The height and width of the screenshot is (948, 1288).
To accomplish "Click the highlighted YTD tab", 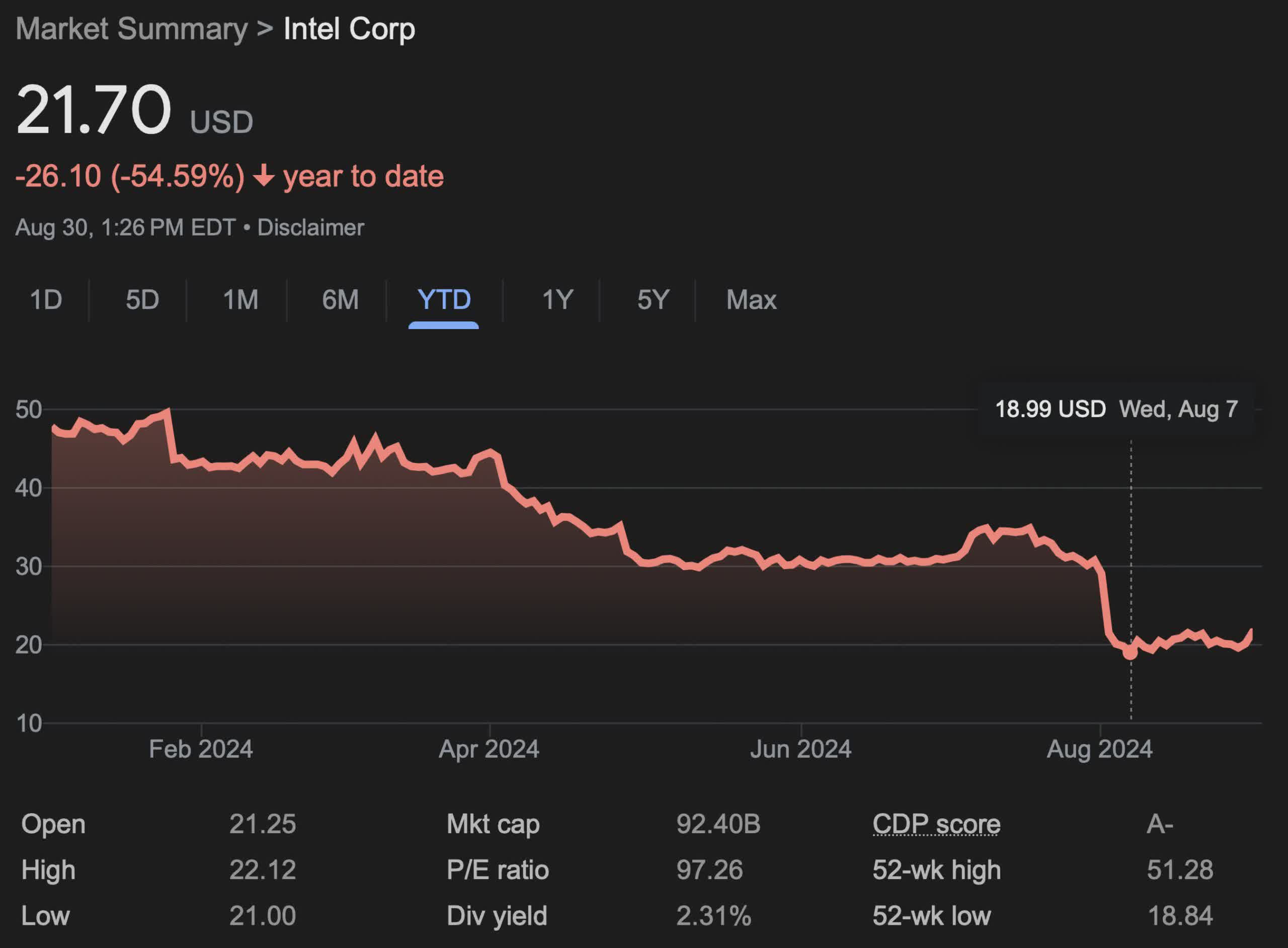I will (444, 299).
